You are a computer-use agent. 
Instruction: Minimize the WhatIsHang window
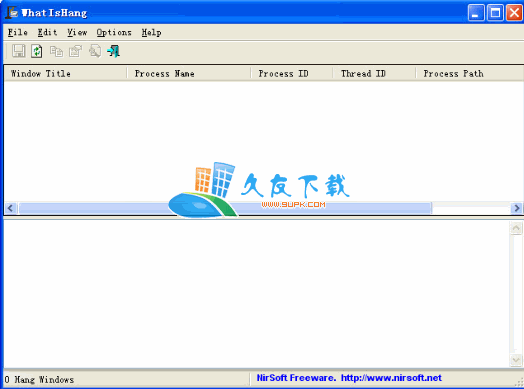(476, 13)
